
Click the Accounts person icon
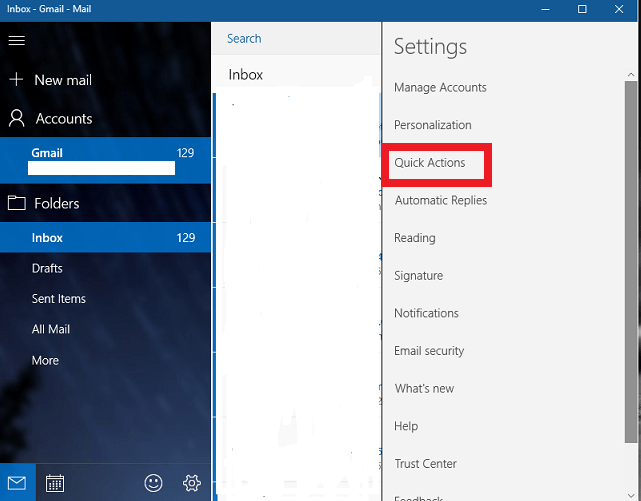coord(17,119)
